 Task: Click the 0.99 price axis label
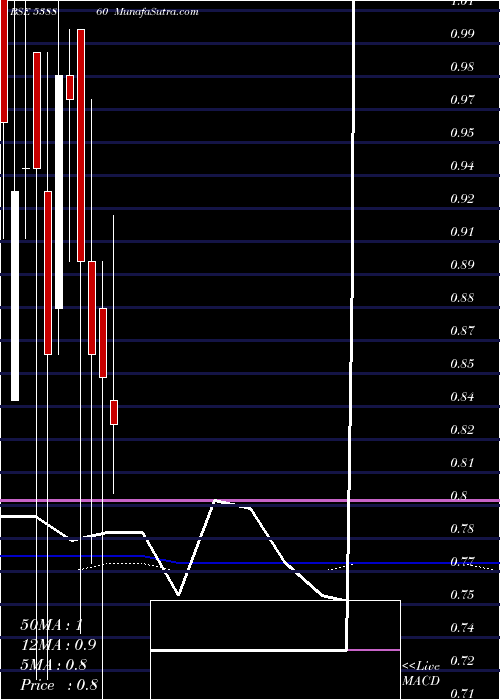pyautogui.click(x=462, y=33)
